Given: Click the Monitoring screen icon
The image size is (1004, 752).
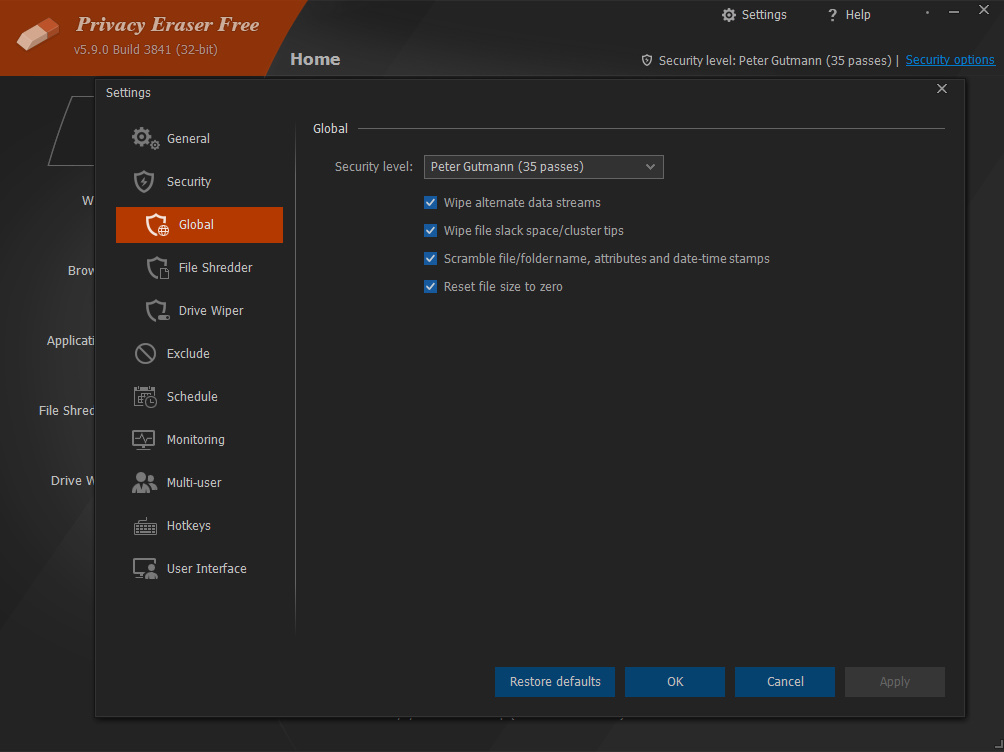Looking at the screenshot, I should click(x=143, y=440).
